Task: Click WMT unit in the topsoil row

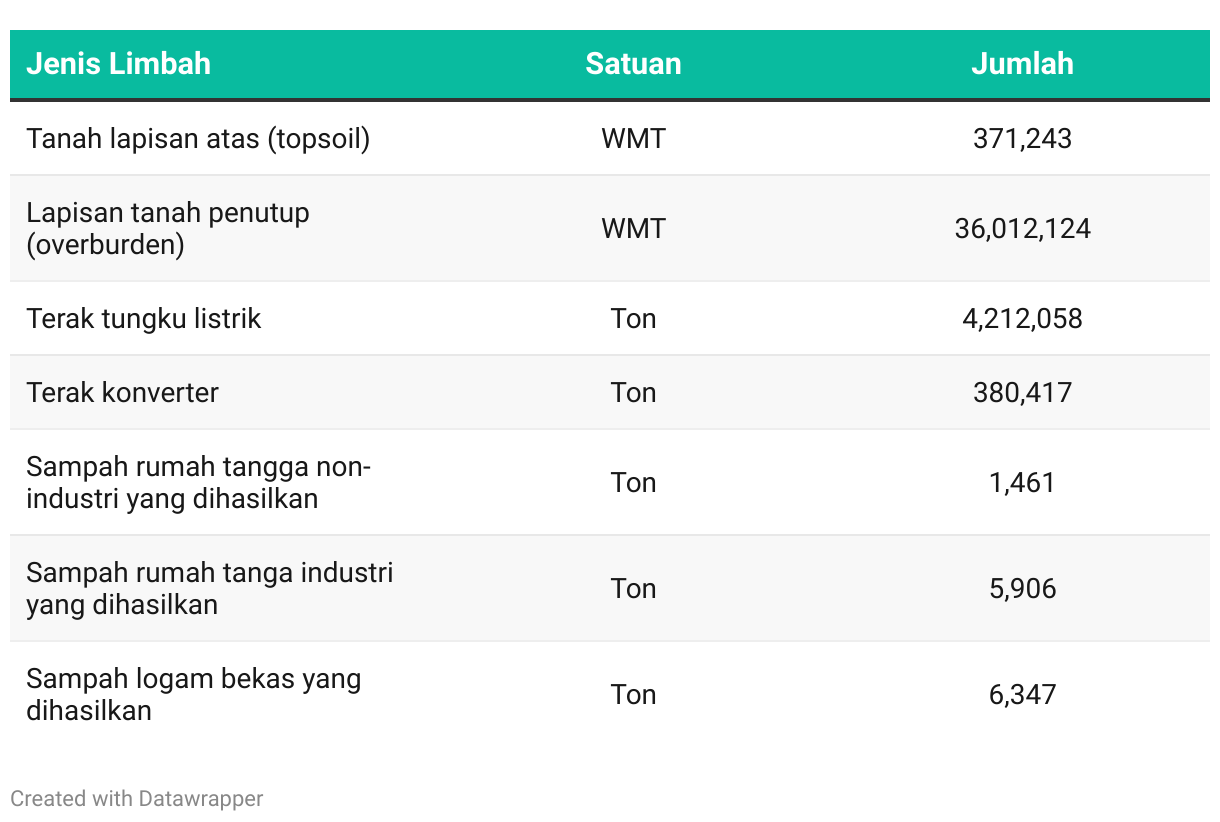Action: 633,139
